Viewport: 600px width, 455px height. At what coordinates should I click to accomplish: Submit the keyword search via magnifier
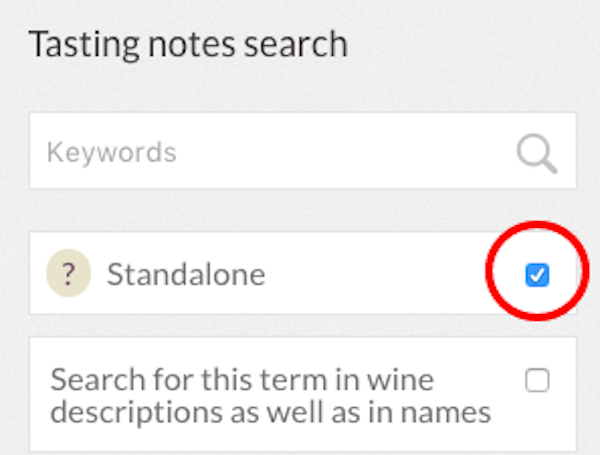click(x=536, y=152)
